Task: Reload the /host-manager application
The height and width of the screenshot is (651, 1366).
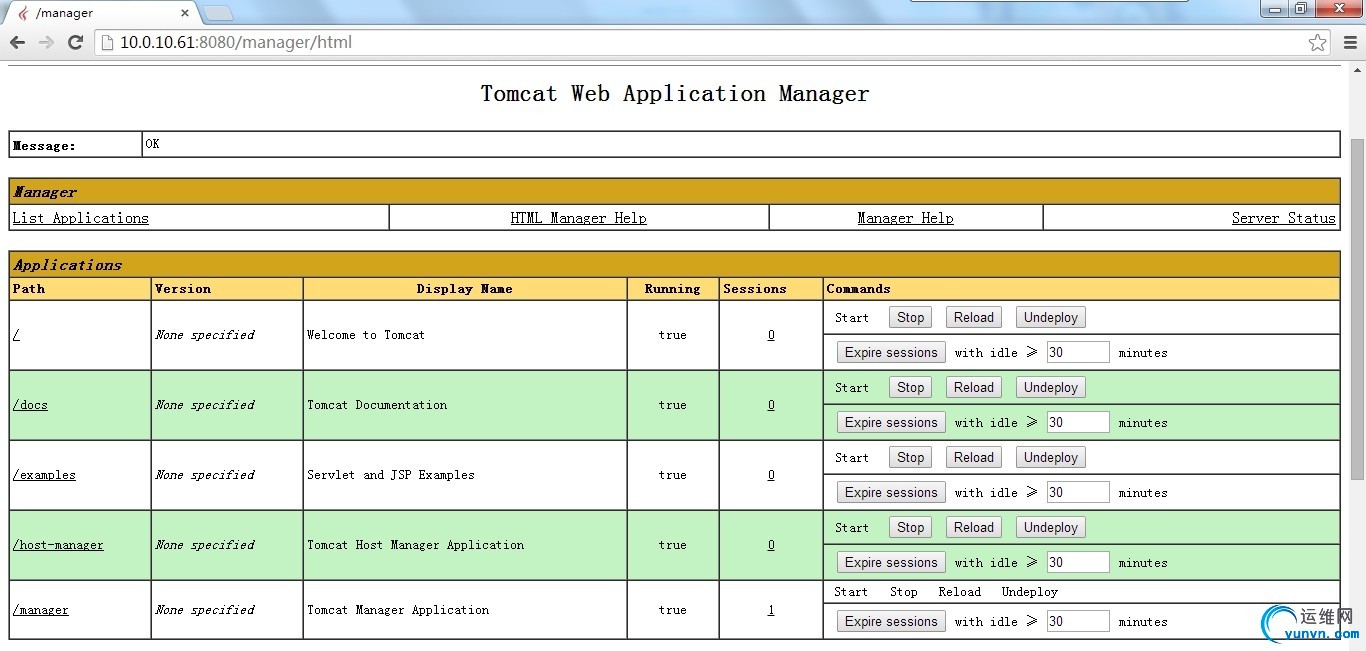Action: pos(974,527)
